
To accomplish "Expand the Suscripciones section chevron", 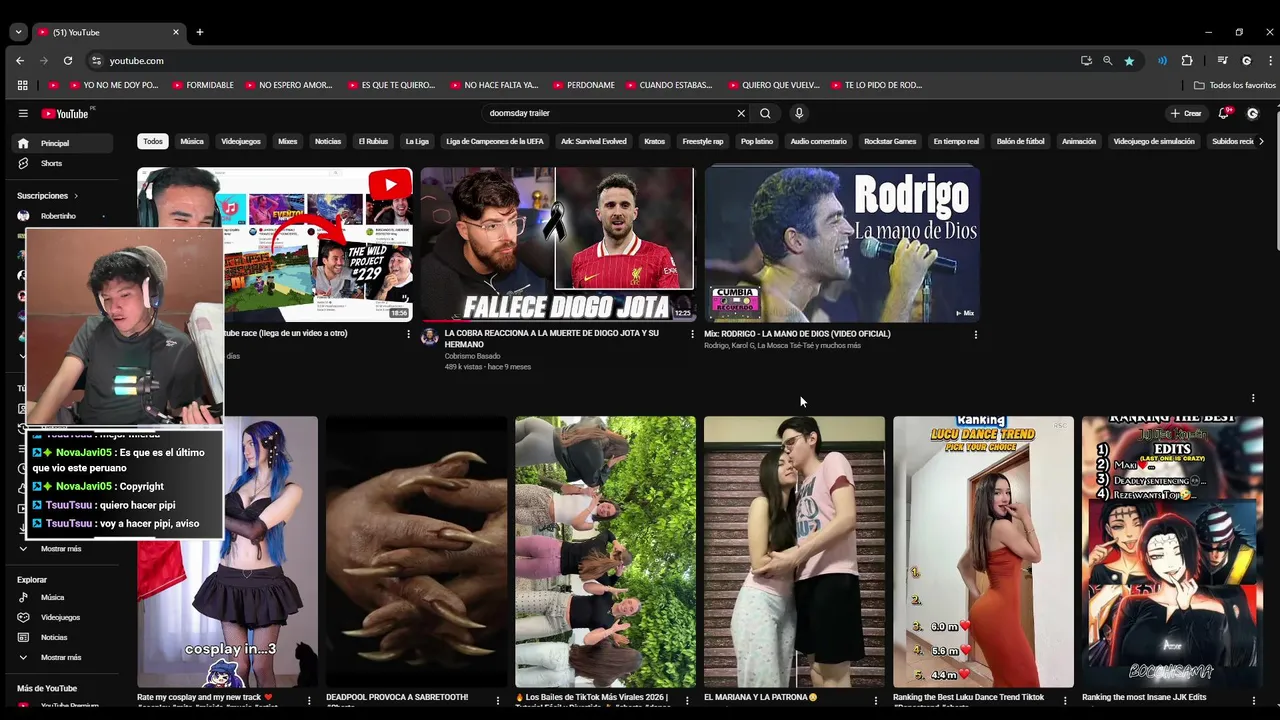I will 76,196.
